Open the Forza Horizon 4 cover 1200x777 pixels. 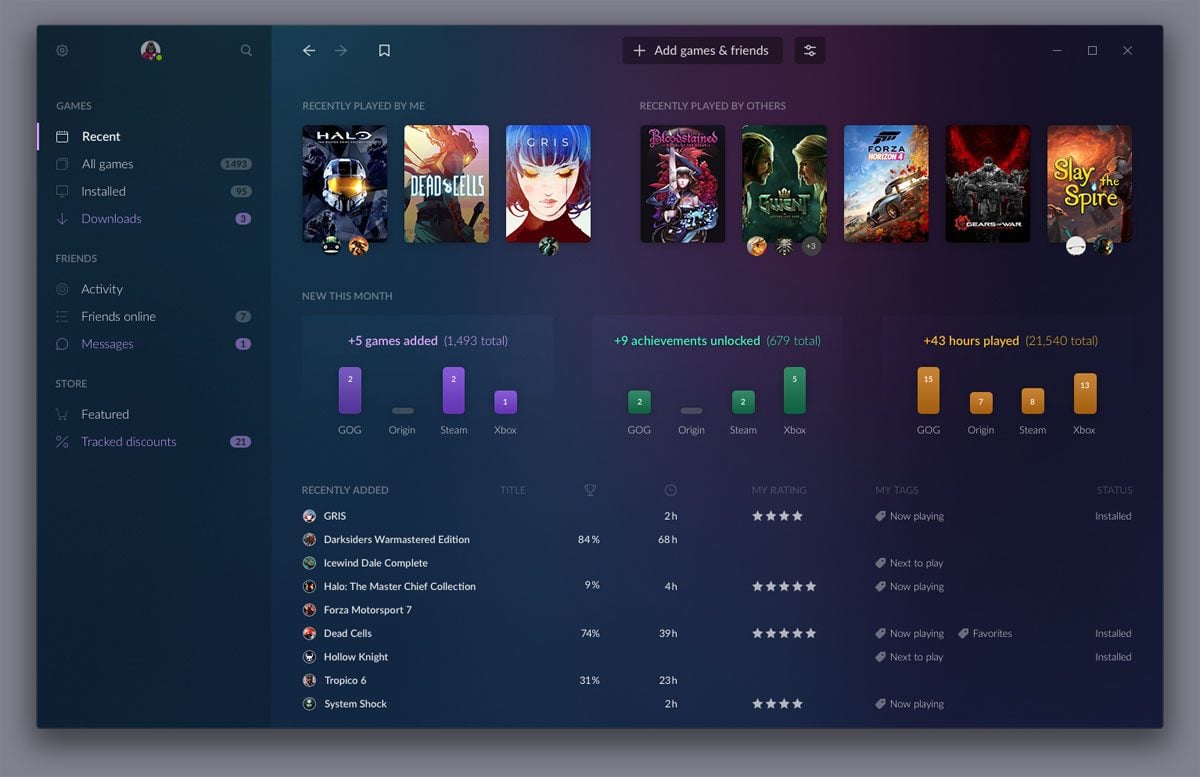(x=886, y=184)
